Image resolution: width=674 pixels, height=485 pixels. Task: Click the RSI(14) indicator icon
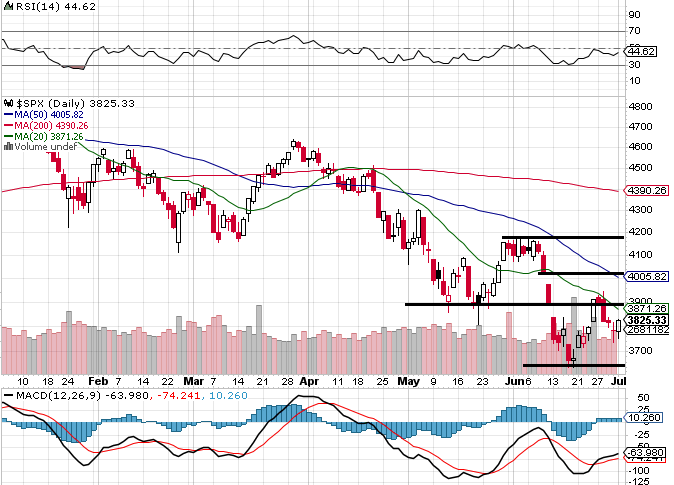click(x=8, y=6)
